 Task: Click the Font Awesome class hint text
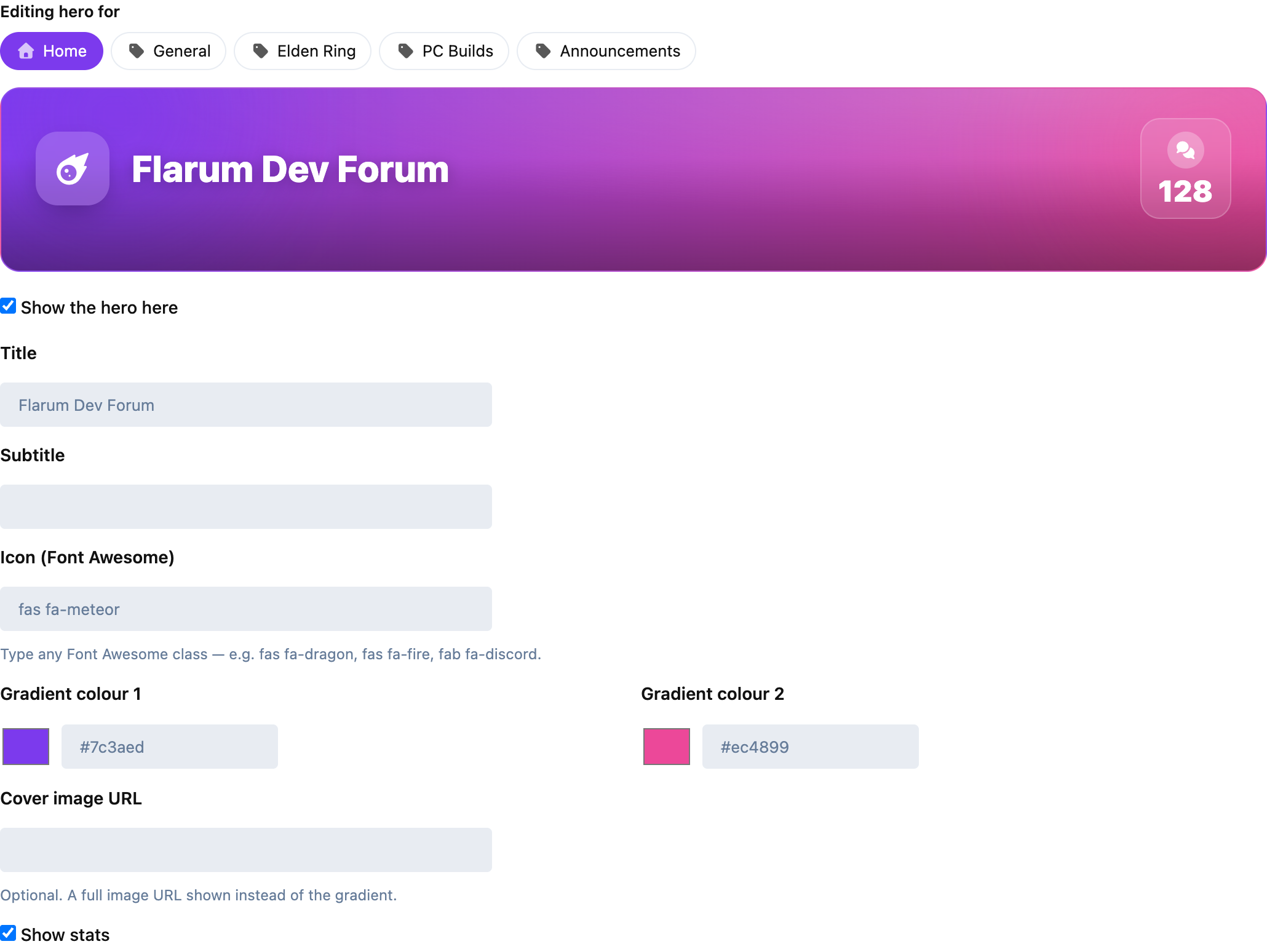(271, 654)
